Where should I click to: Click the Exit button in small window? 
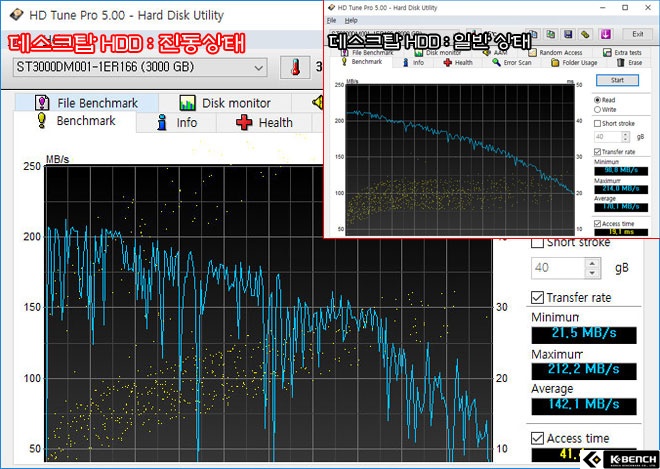coord(637,34)
